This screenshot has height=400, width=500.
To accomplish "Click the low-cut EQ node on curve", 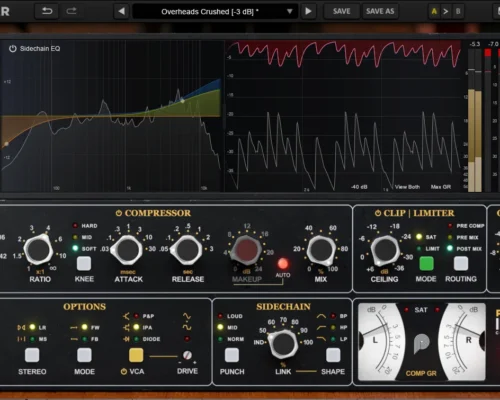I will click(x=6, y=144).
